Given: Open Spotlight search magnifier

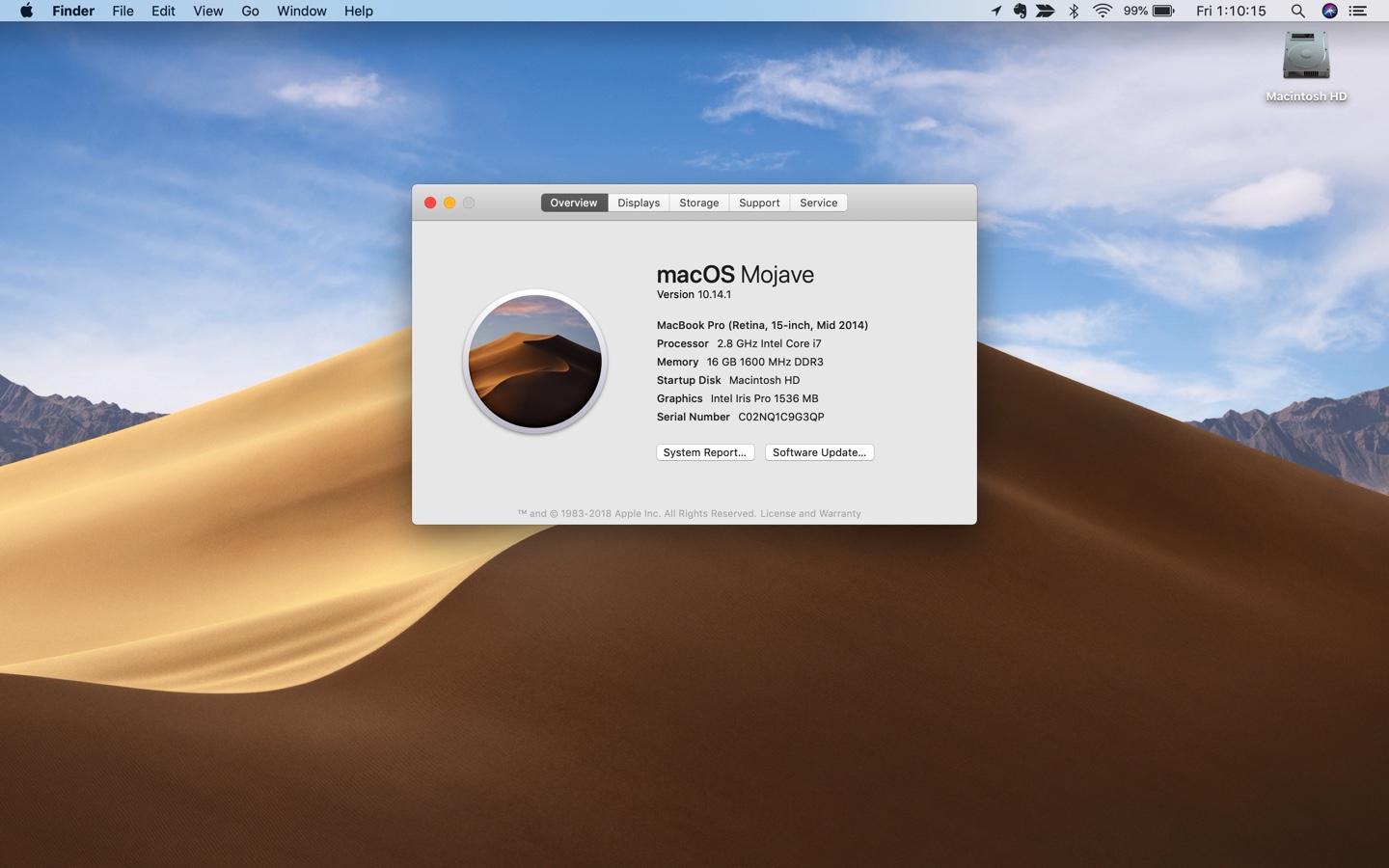Looking at the screenshot, I should click(x=1298, y=11).
